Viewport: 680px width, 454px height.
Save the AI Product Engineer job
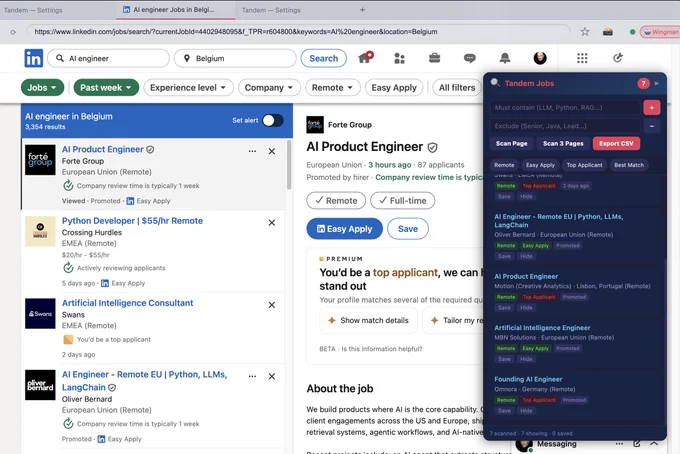pyautogui.click(x=408, y=229)
